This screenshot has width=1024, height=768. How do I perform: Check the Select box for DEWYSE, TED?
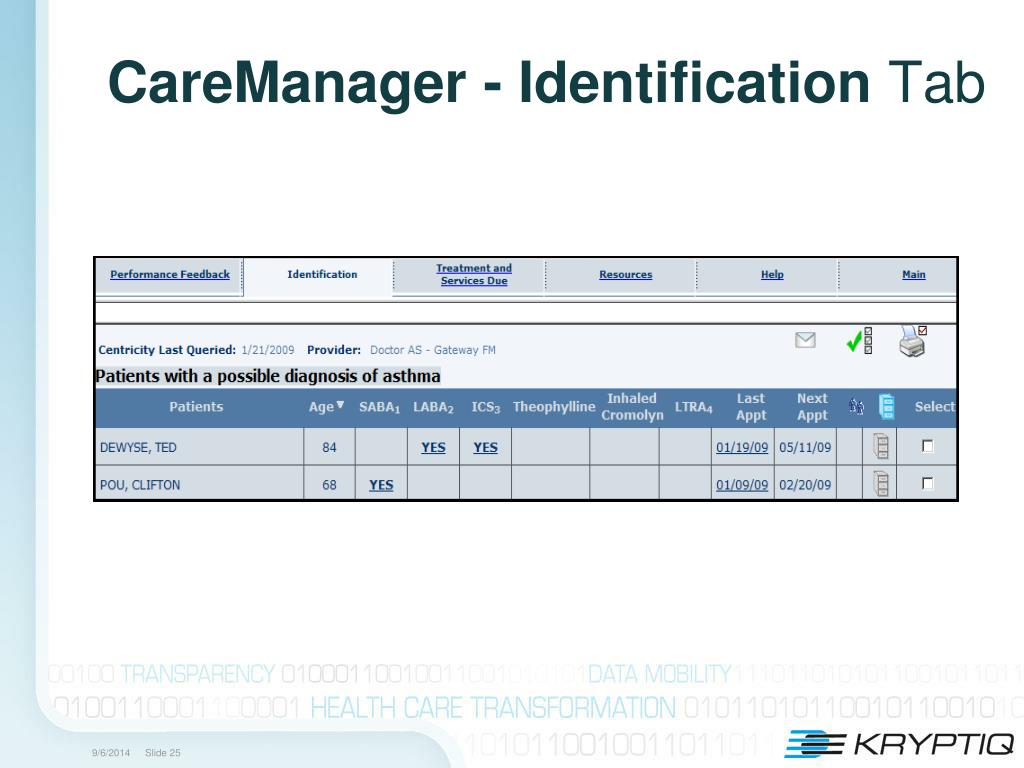coord(927,446)
